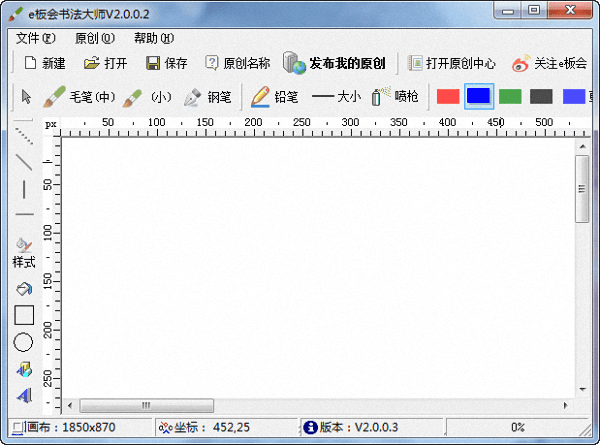The height and width of the screenshot is (445, 600).
Task: Select the circle shape tool
Action: coord(23,342)
